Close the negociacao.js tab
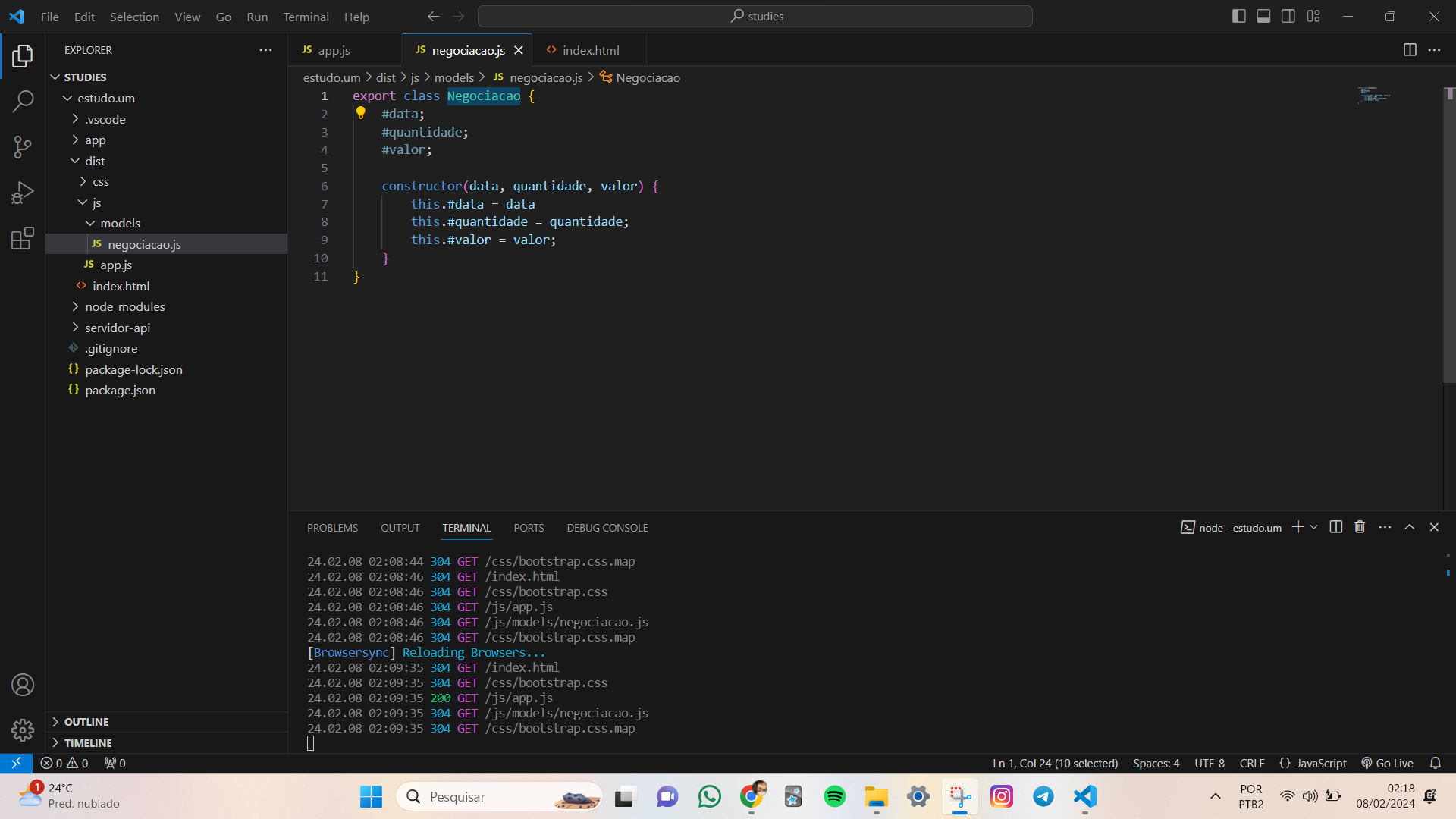This screenshot has height=819, width=1456. 519,50
